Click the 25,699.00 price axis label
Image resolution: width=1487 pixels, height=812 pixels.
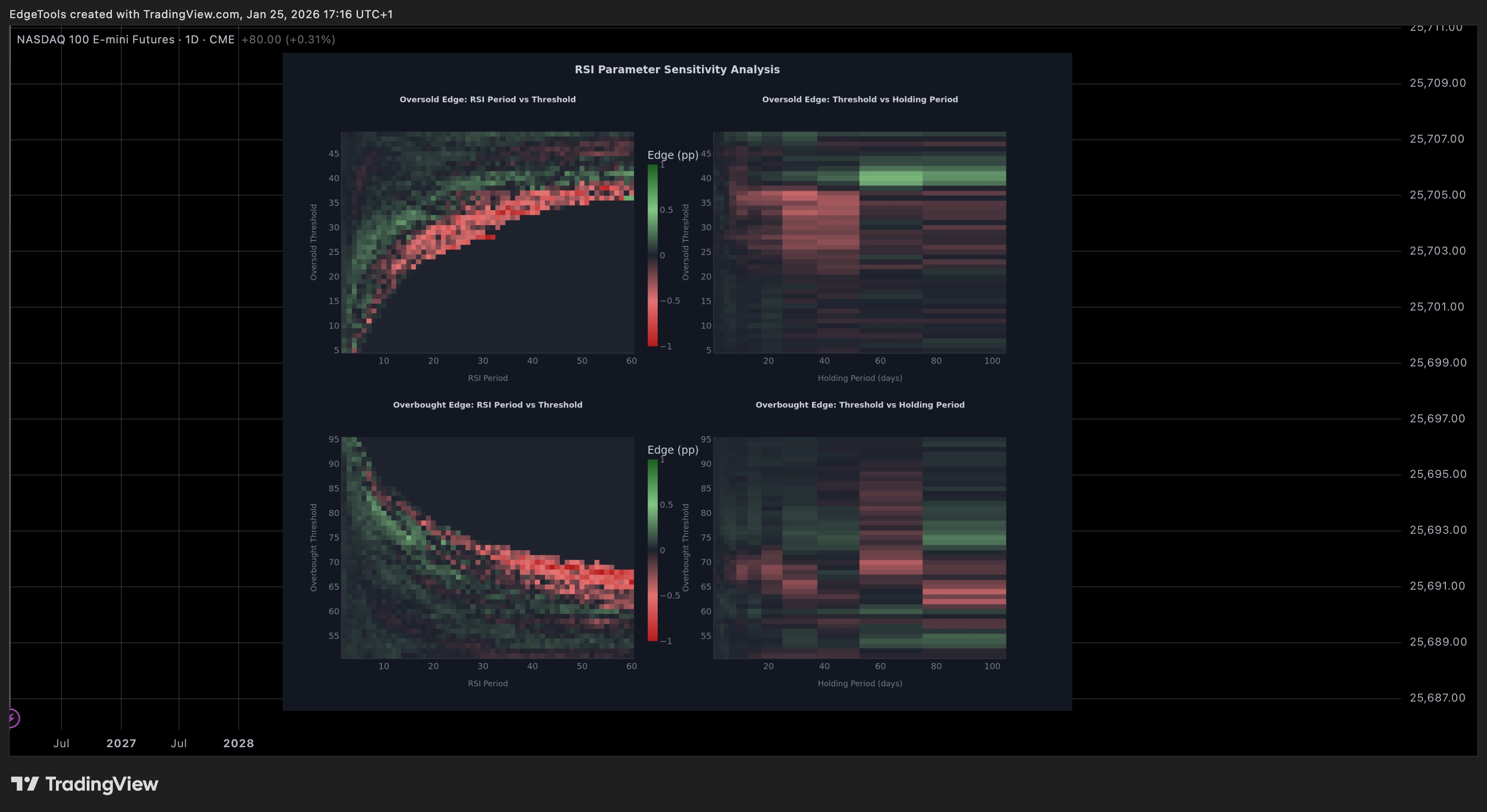pyautogui.click(x=1438, y=363)
